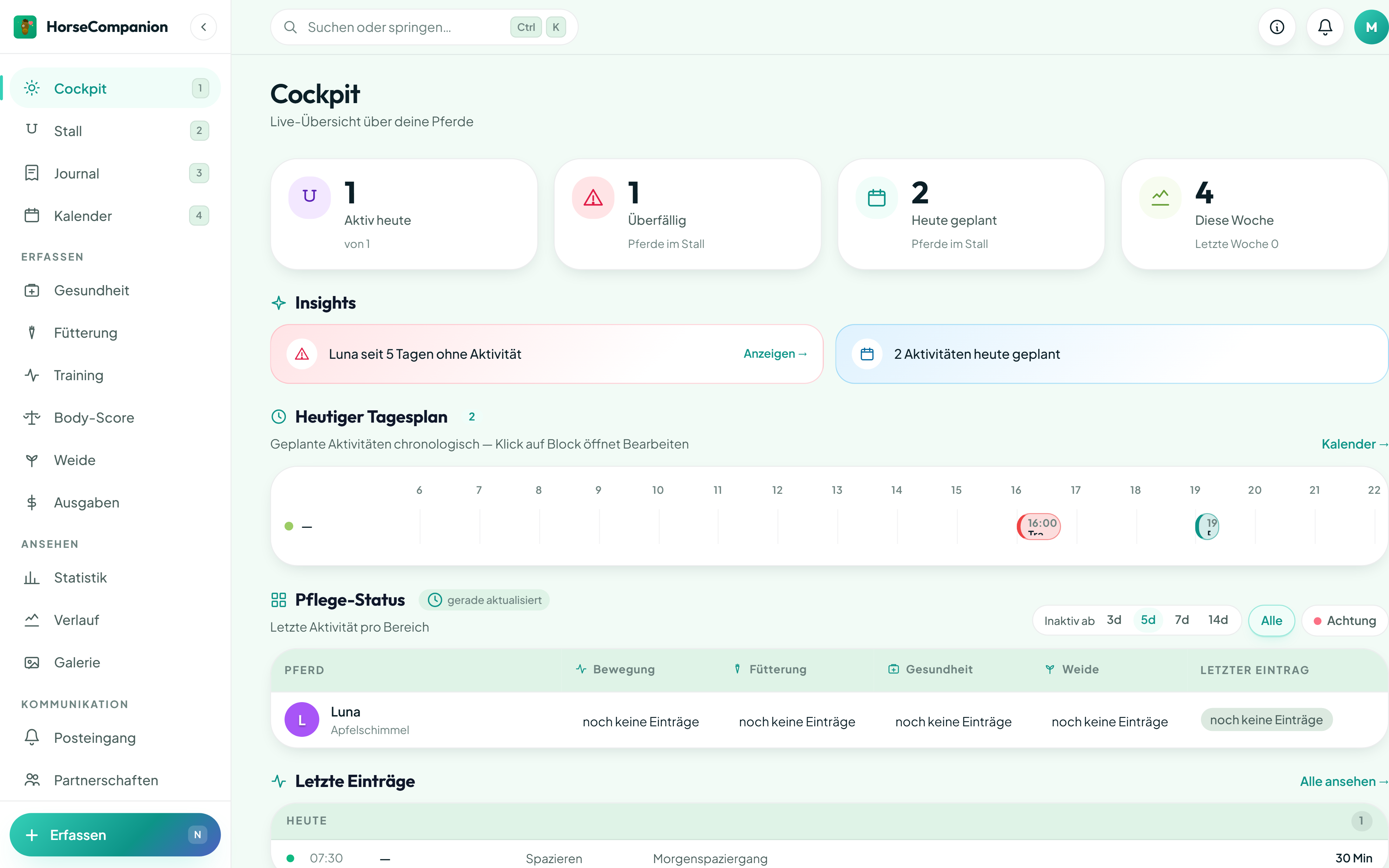Click the 'noch keine Einträge' badge under 'Letzter Eintrag'
The width and height of the screenshot is (1389, 868).
tap(1267, 720)
